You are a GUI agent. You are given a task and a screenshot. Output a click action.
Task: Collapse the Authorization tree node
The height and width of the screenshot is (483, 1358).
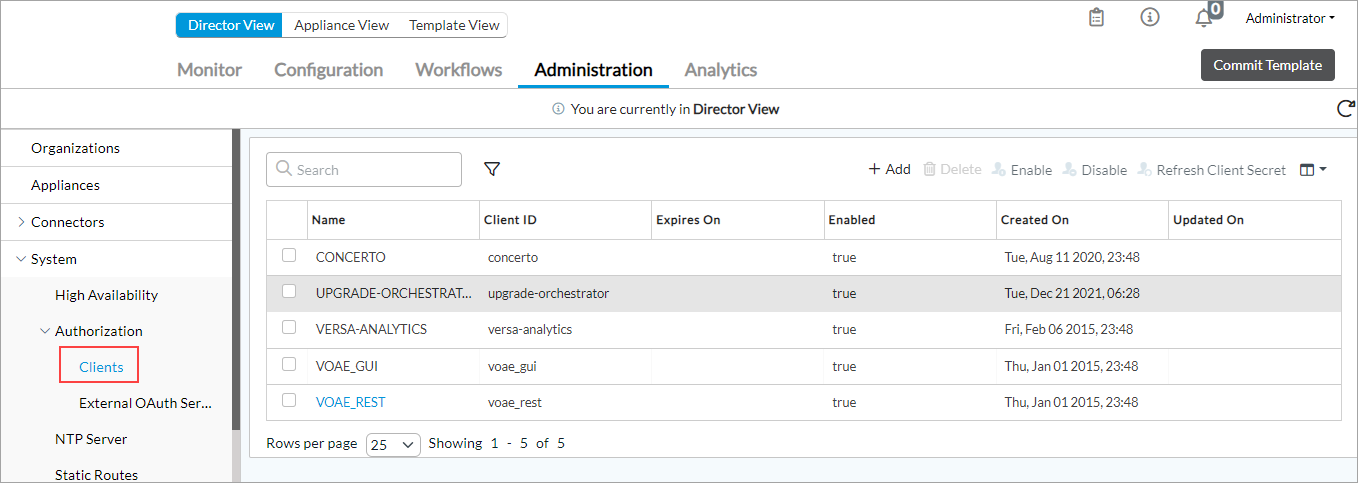pyautogui.click(x=45, y=331)
